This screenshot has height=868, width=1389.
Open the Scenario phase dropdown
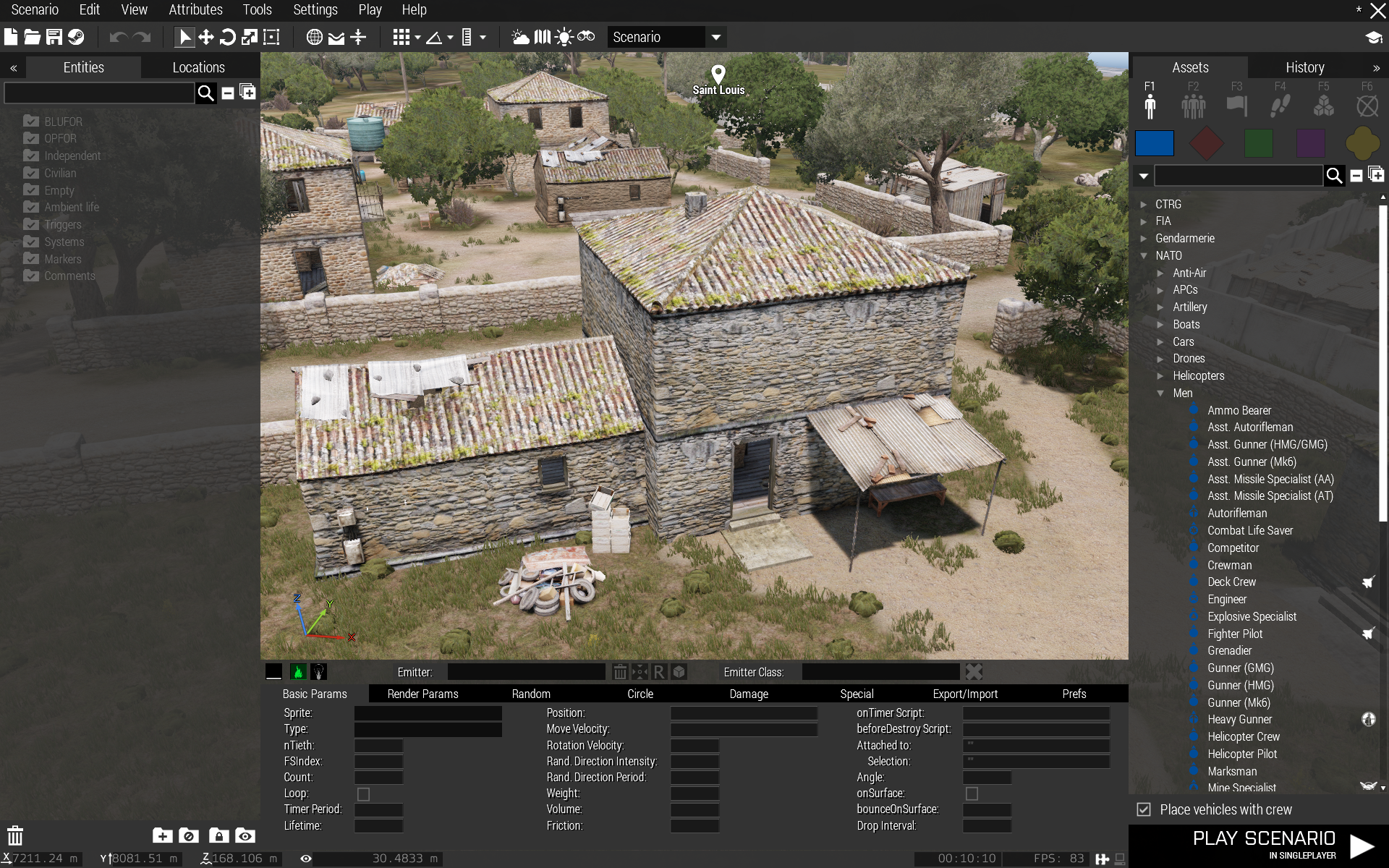pos(666,37)
